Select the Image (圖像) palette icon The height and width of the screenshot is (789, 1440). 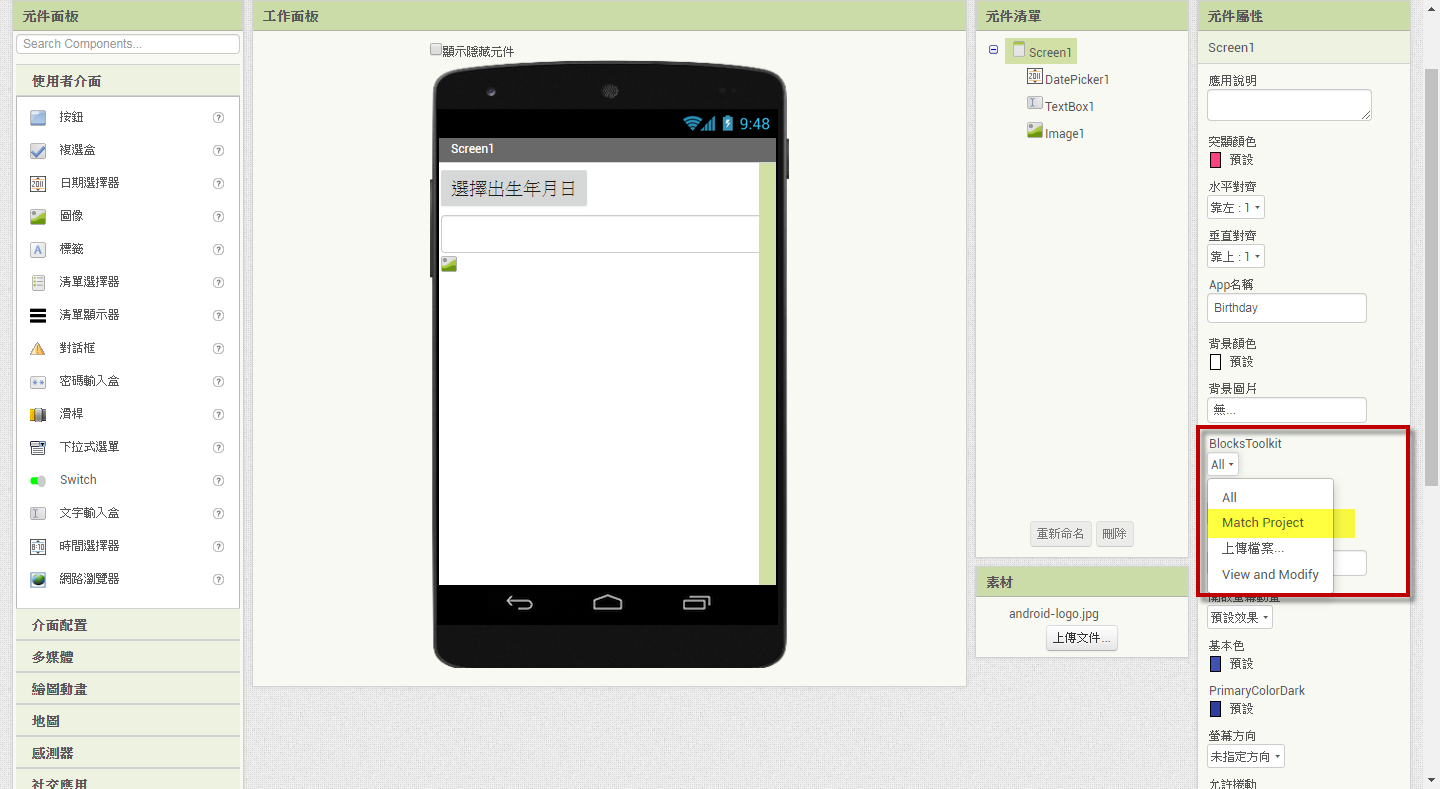(38, 217)
